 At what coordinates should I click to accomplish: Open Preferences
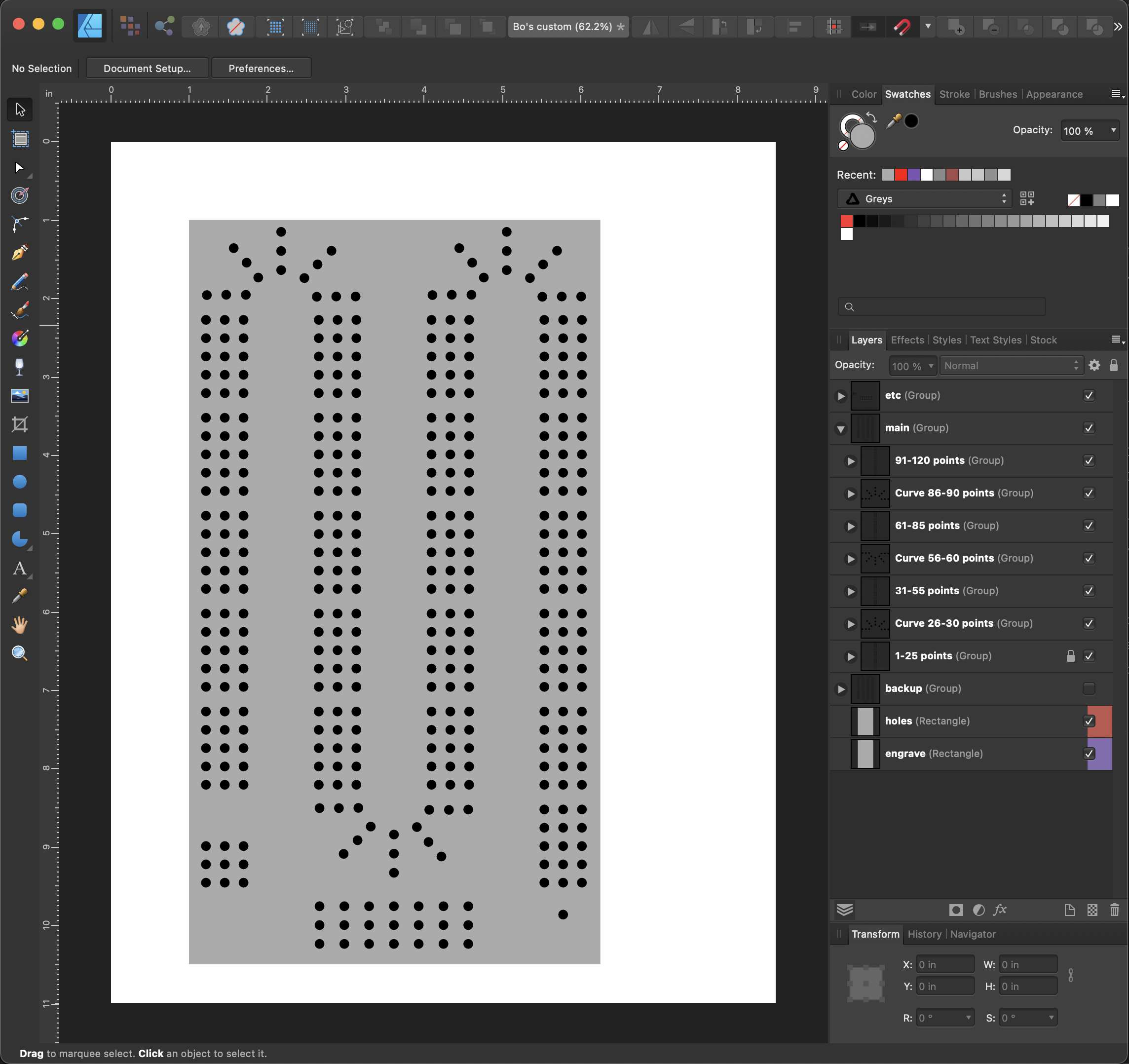(x=261, y=68)
